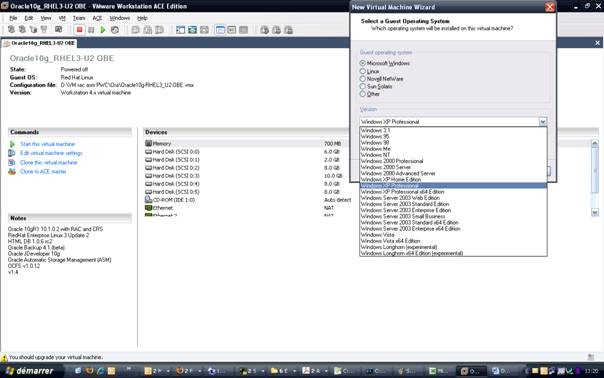Open the Edit menu
The height and width of the screenshot is (378, 604).
pos(29,18)
